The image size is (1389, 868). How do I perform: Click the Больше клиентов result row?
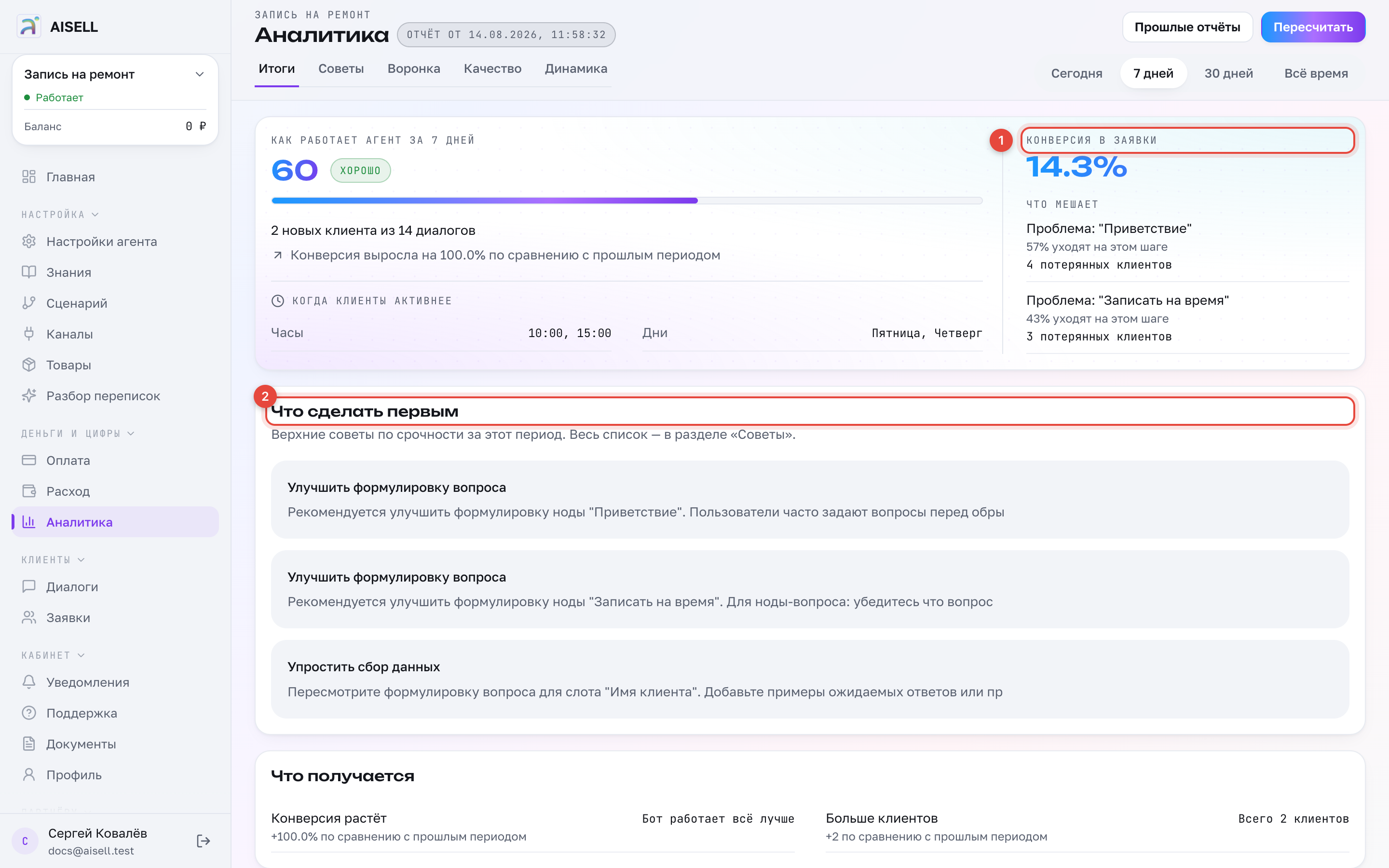coord(1087,827)
